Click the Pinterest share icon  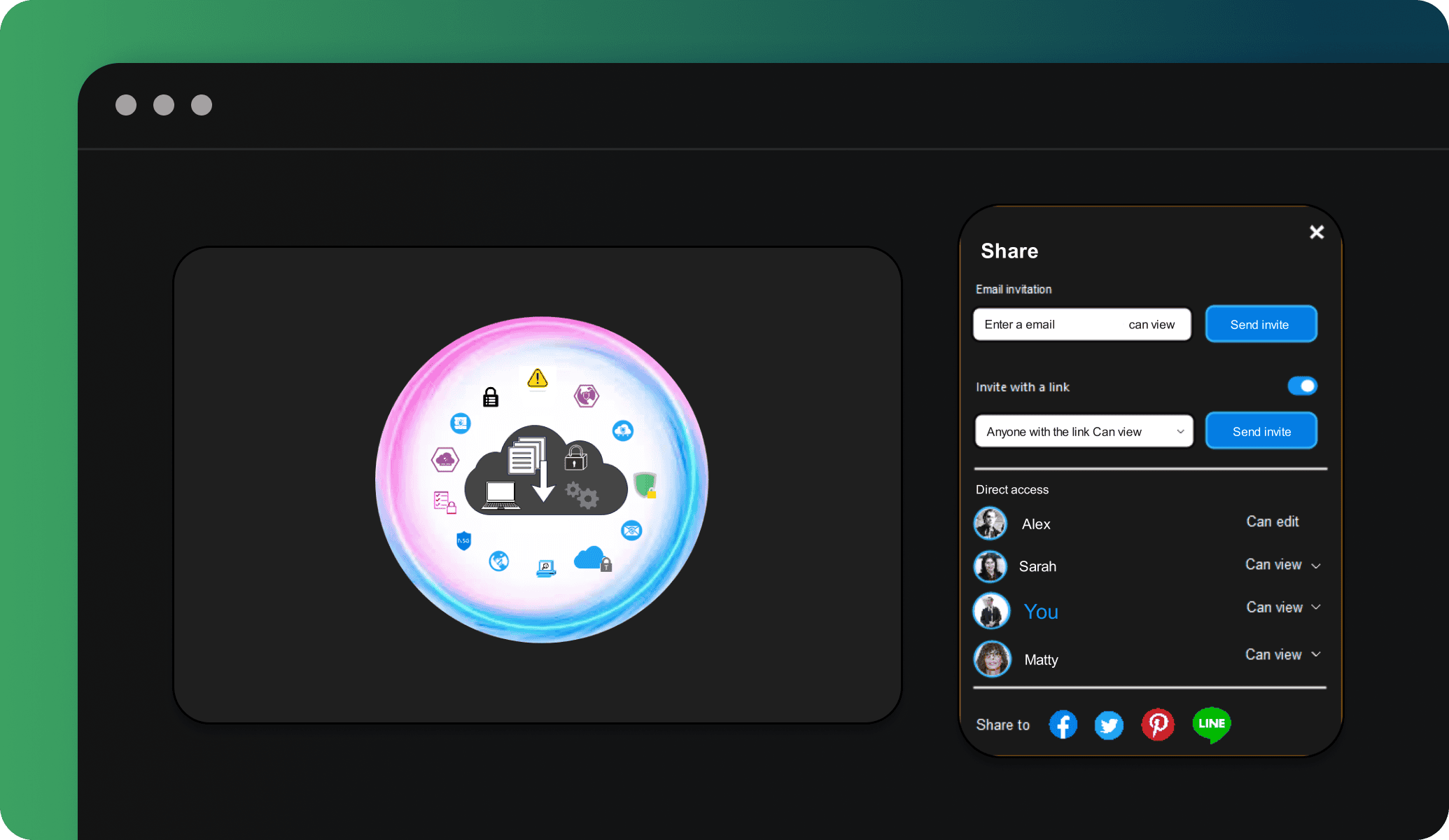(x=1158, y=722)
